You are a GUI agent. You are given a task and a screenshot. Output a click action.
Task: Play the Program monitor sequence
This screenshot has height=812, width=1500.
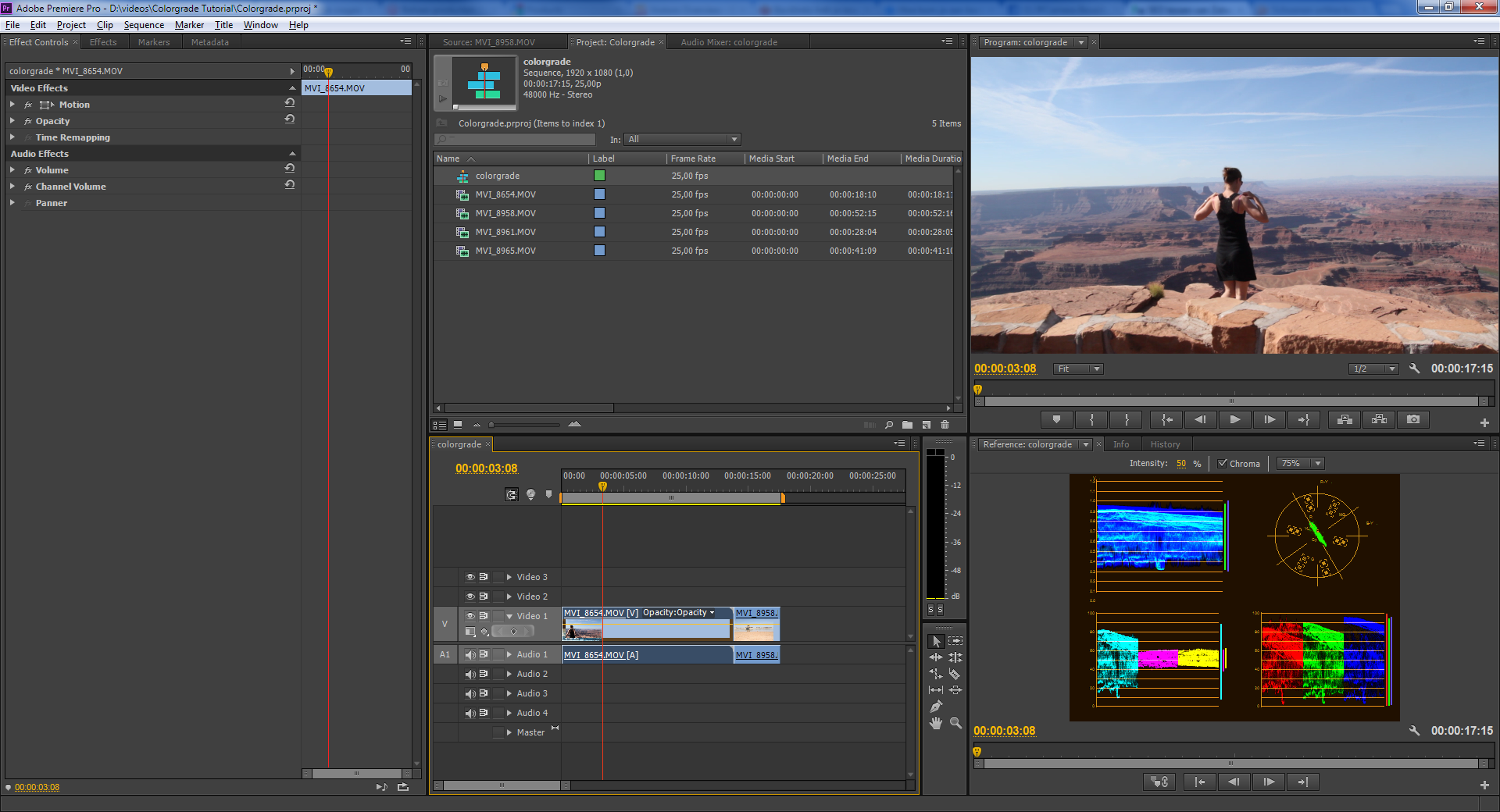(1235, 419)
